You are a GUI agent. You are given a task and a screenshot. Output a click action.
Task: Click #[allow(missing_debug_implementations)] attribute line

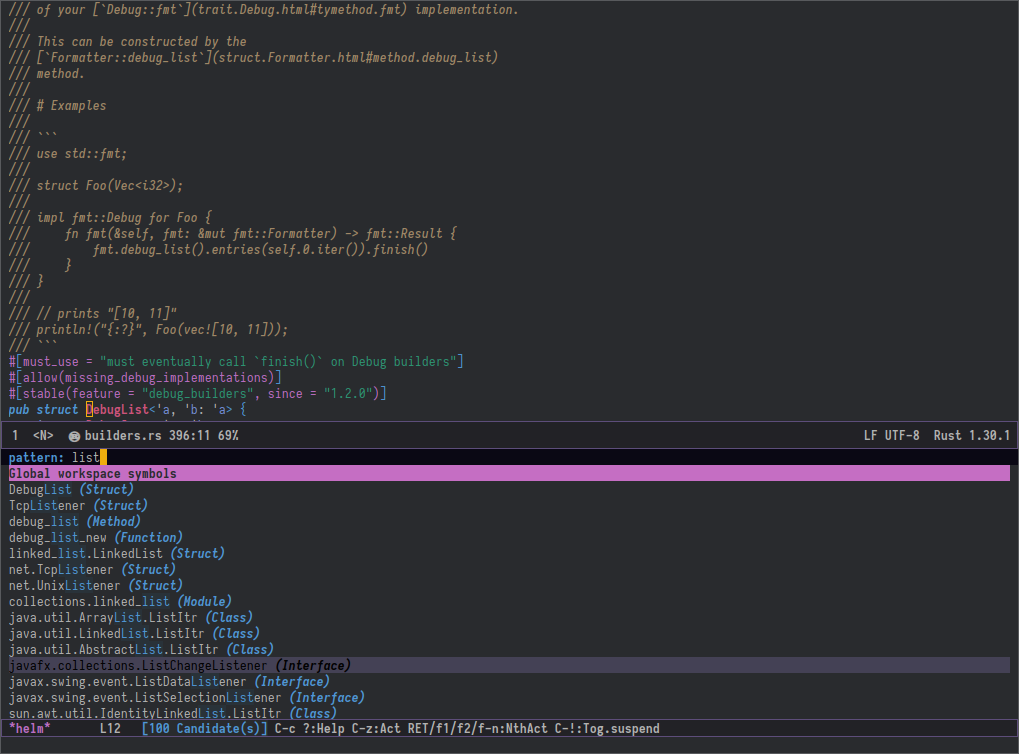coord(145,378)
